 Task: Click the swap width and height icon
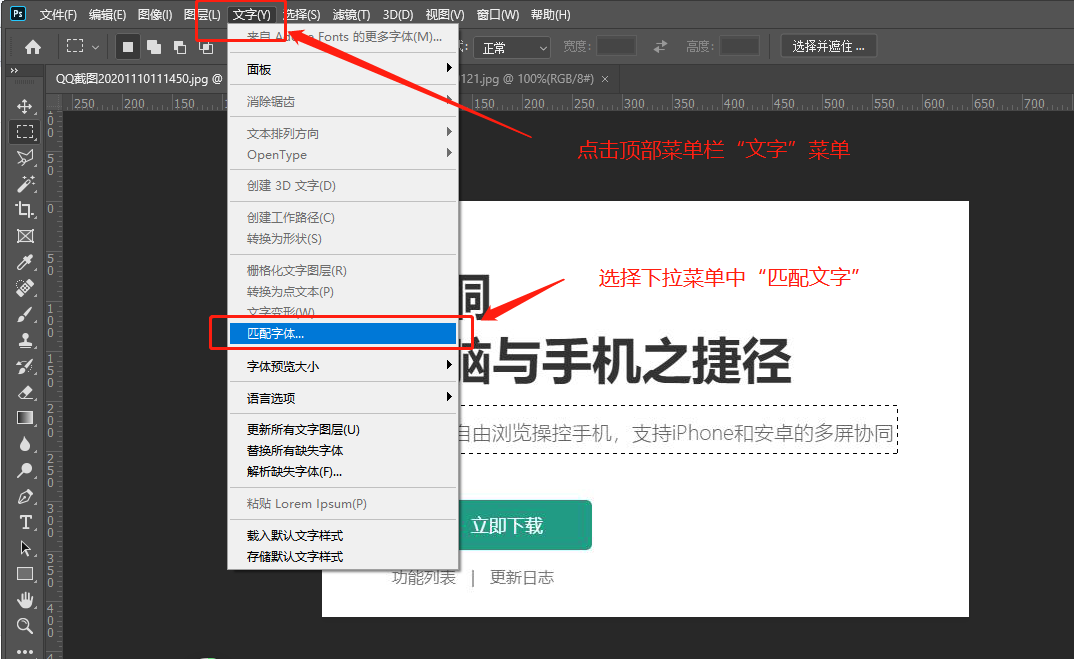[x=660, y=47]
